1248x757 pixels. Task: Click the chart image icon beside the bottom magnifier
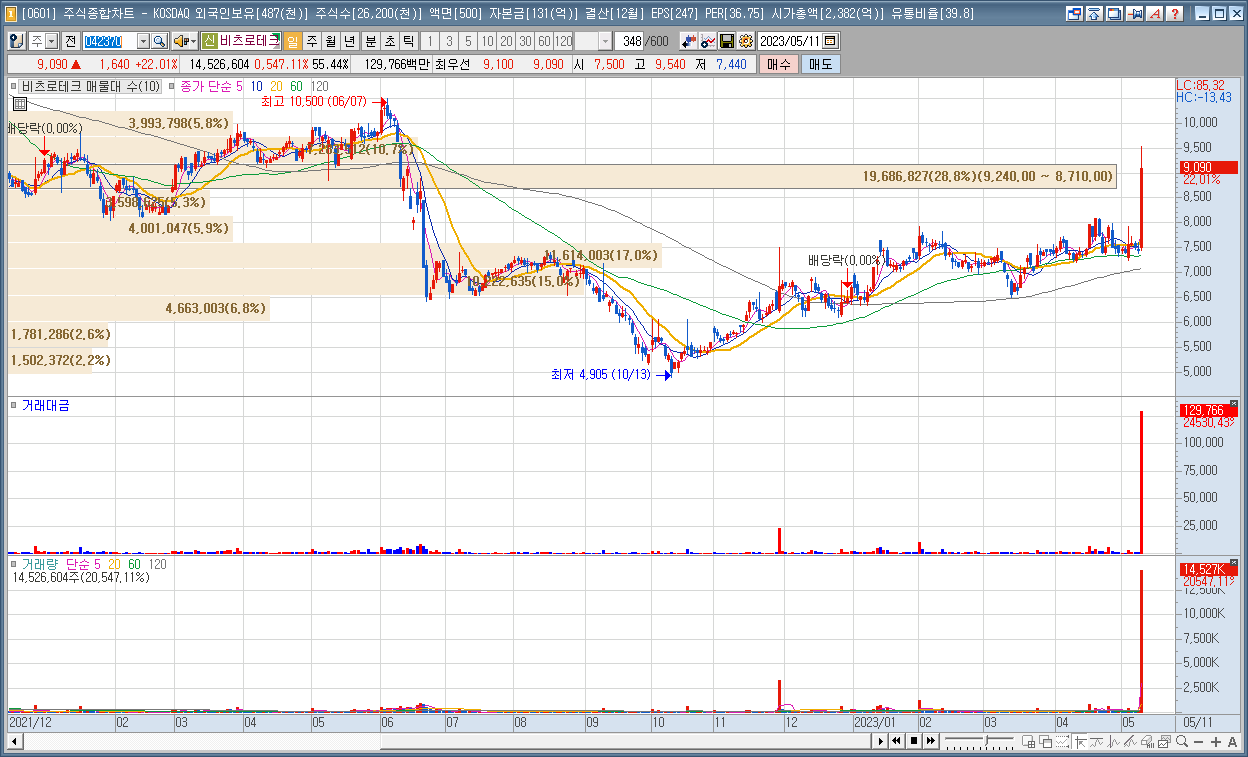pyautogui.click(x=1164, y=741)
